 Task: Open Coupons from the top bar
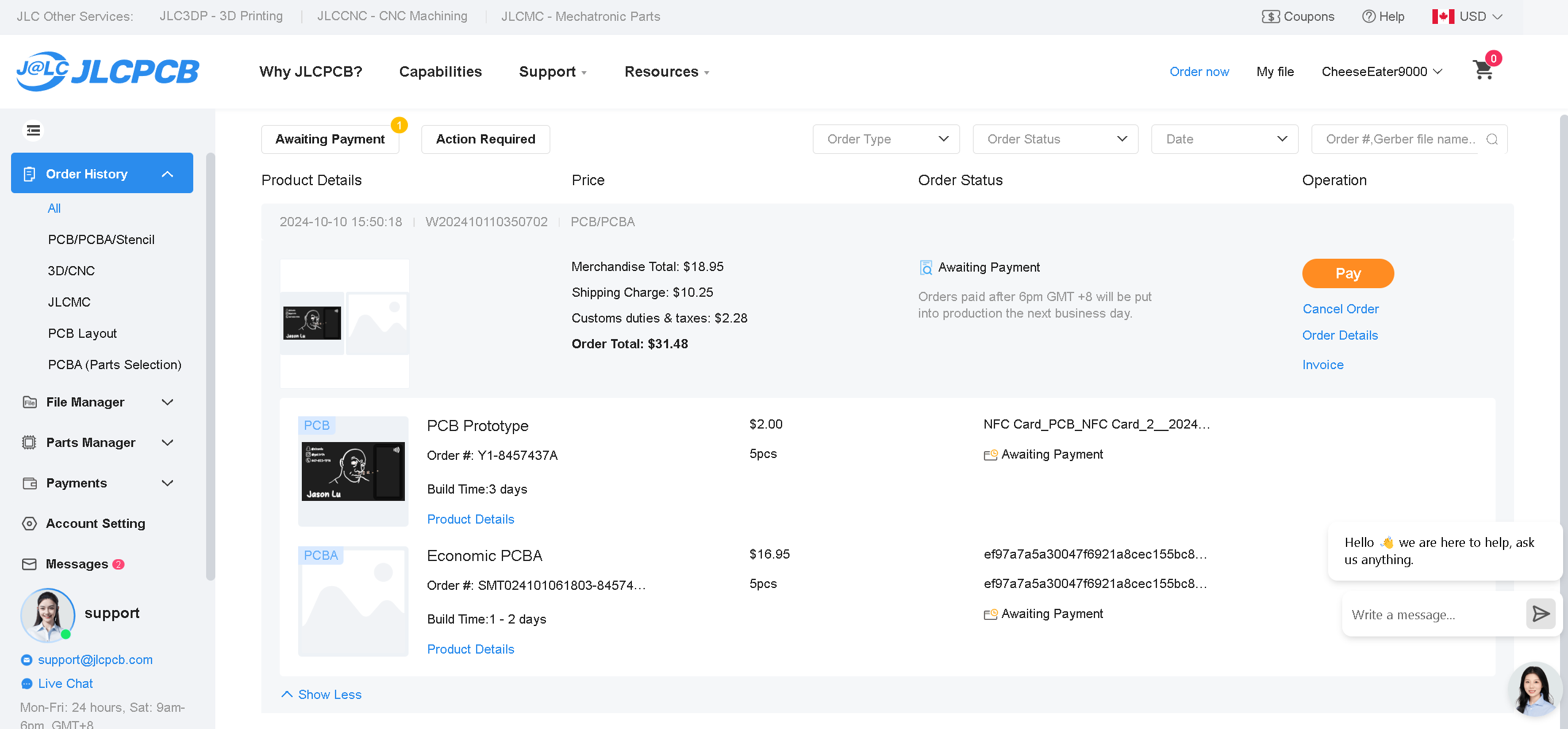[1298, 17]
